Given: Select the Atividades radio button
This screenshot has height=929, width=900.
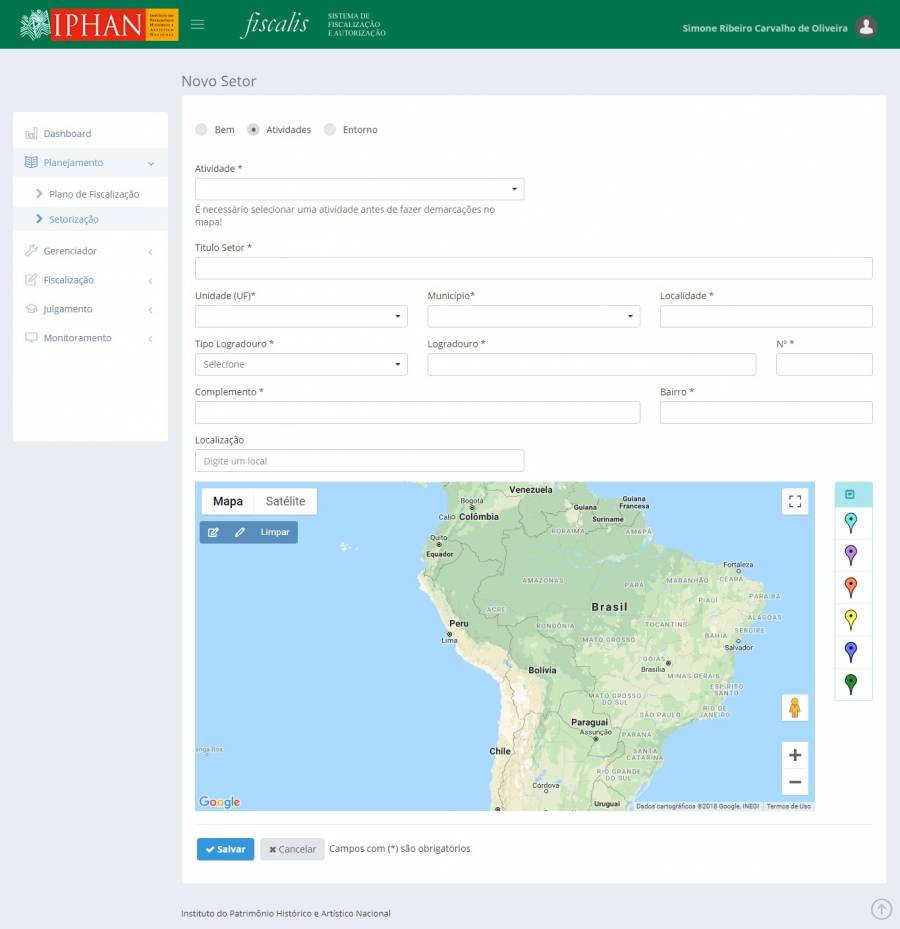Looking at the screenshot, I should pos(254,130).
